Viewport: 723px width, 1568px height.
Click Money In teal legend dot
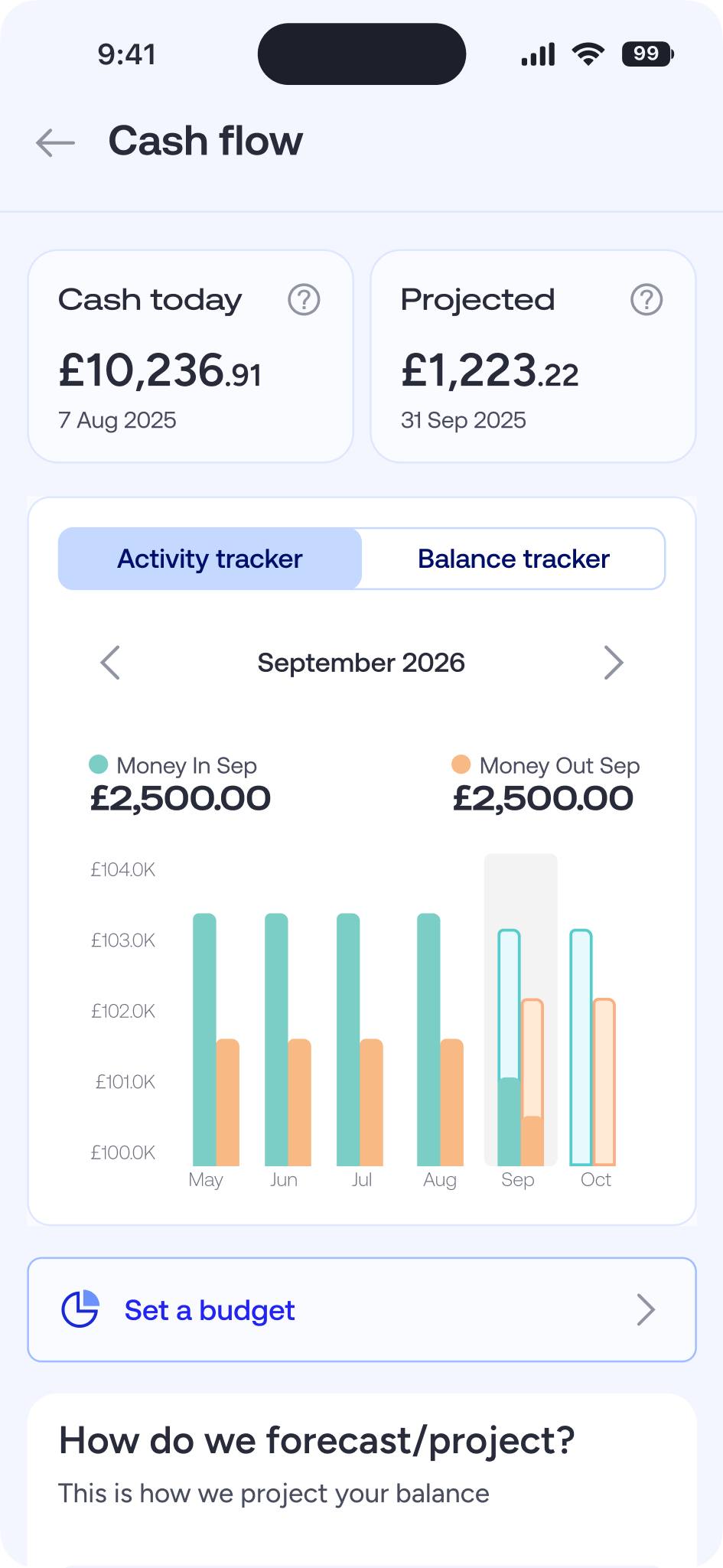tap(99, 764)
